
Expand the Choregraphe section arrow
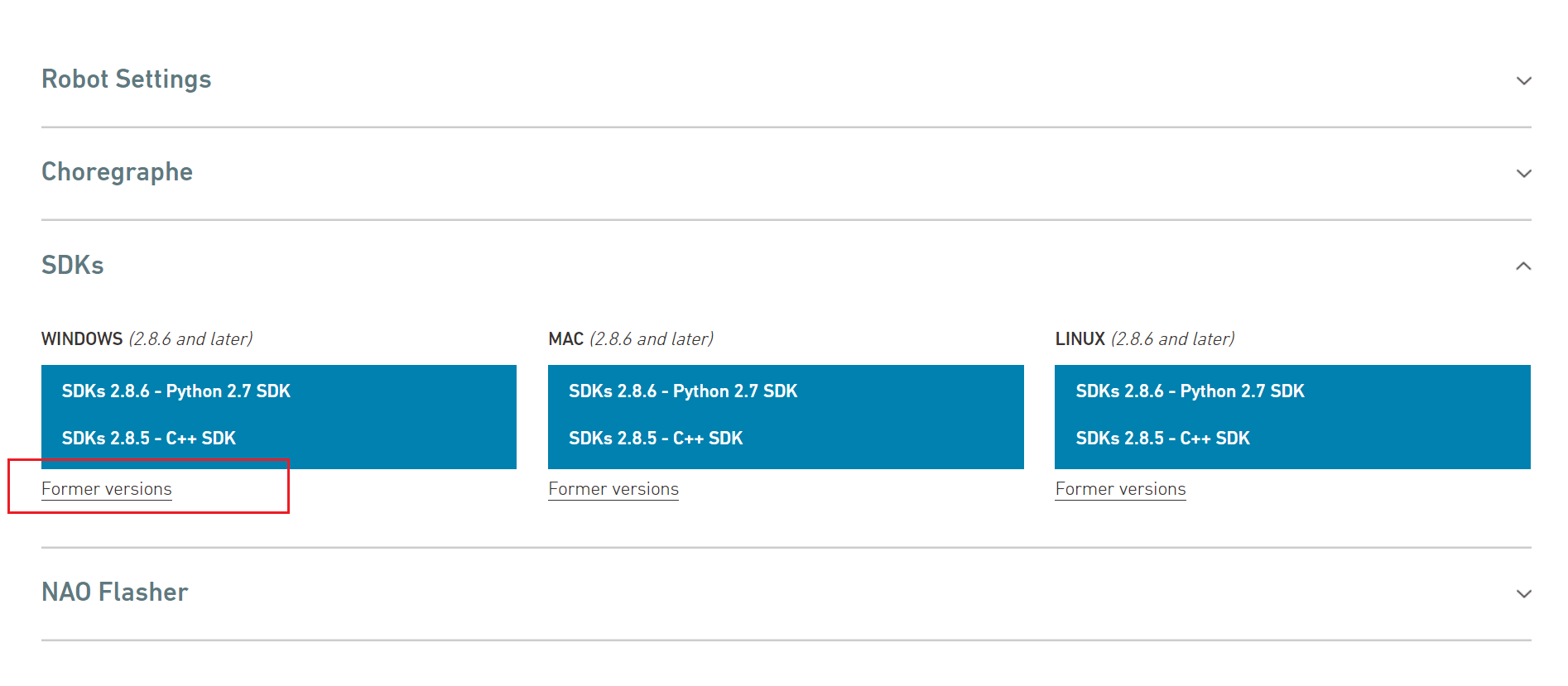[1523, 173]
